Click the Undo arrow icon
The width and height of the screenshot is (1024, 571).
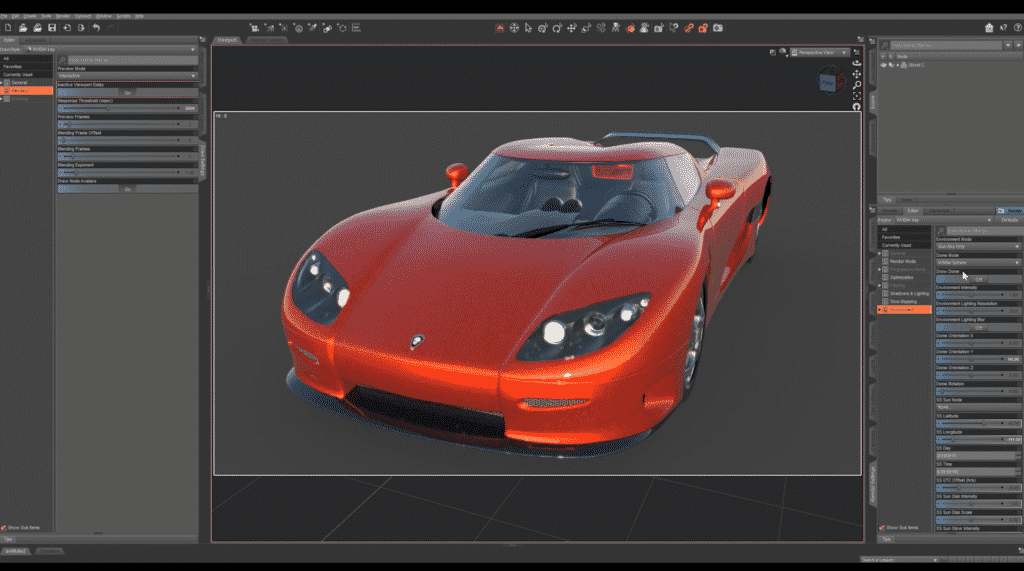[96, 28]
